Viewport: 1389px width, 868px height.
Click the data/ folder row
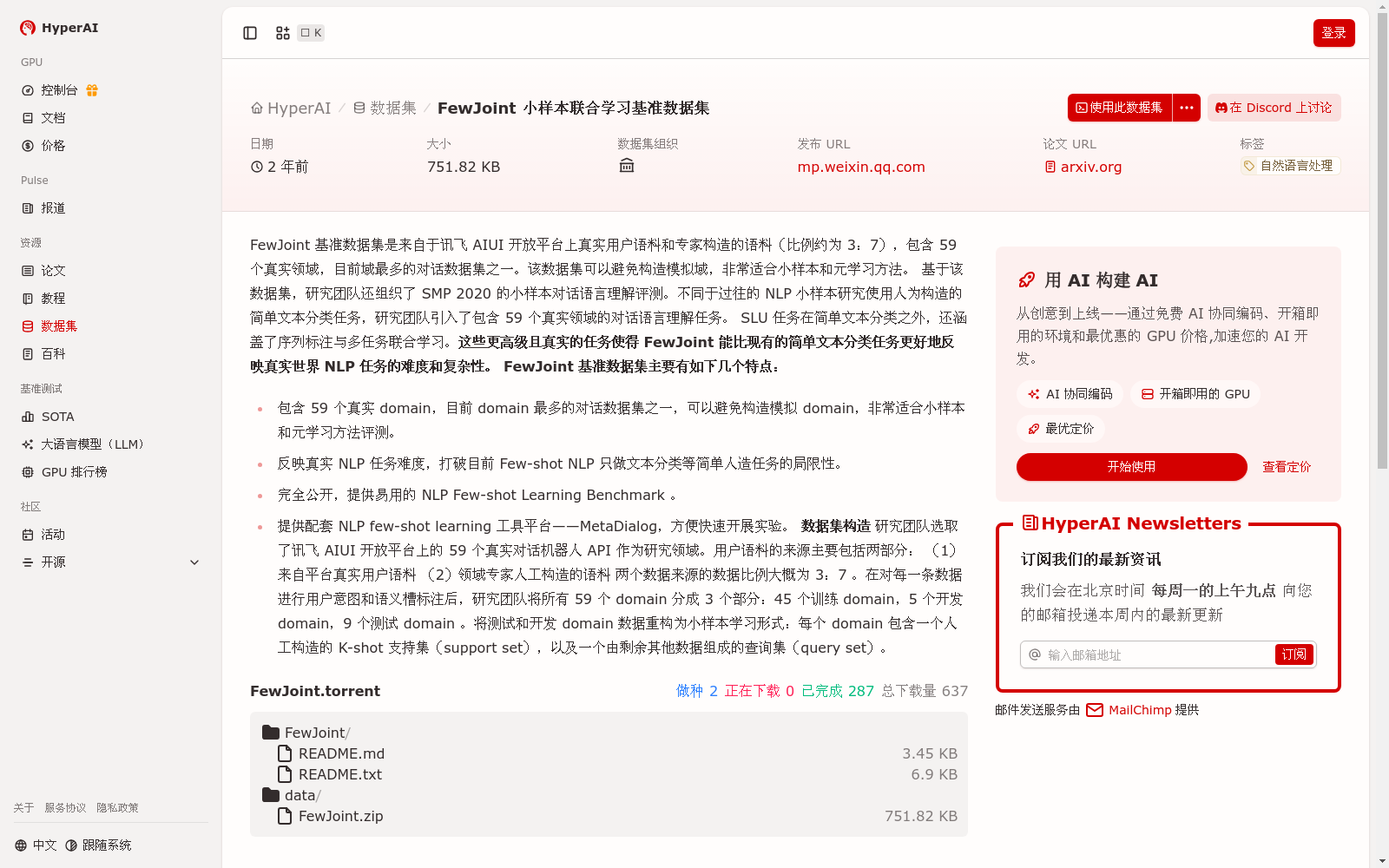tap(609, 795)
